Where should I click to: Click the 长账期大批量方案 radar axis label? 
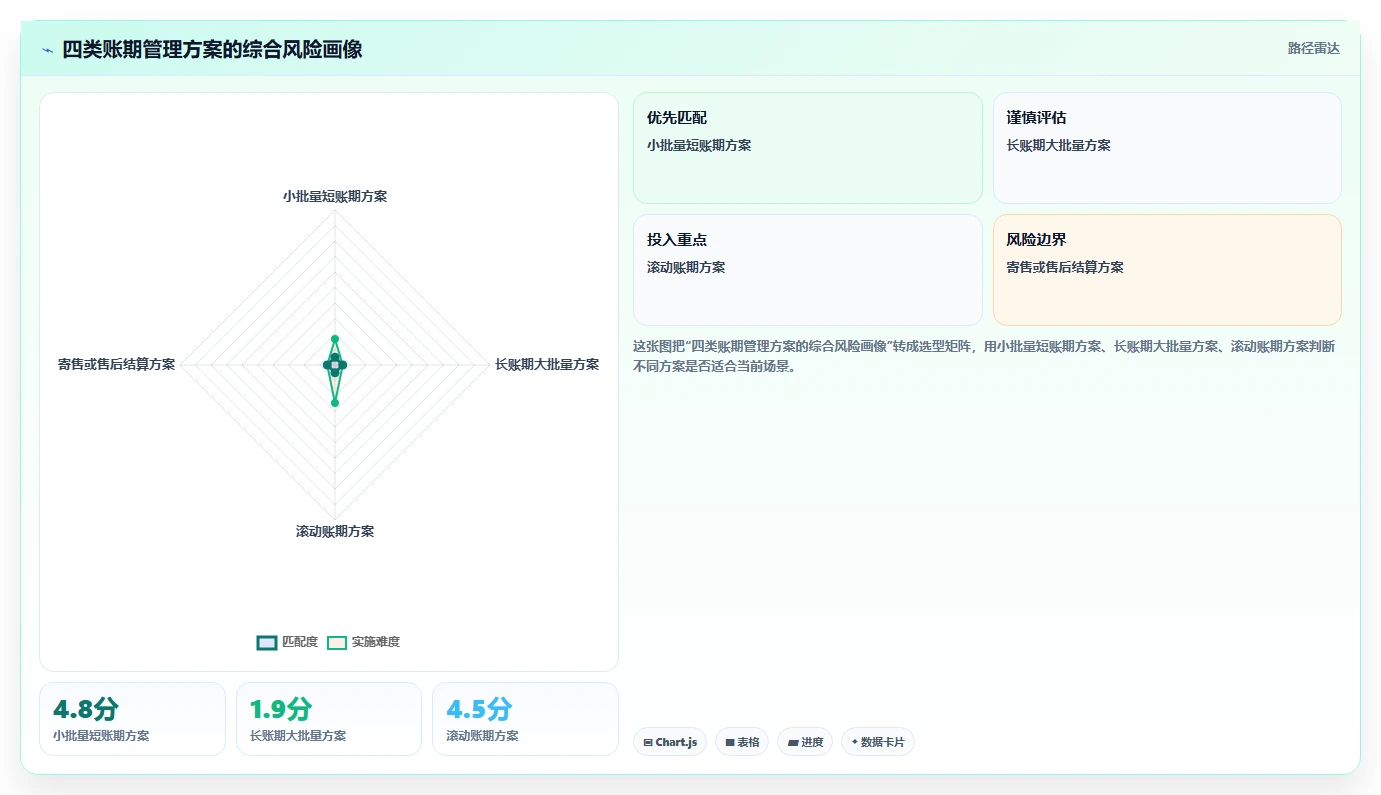[547, 364]
